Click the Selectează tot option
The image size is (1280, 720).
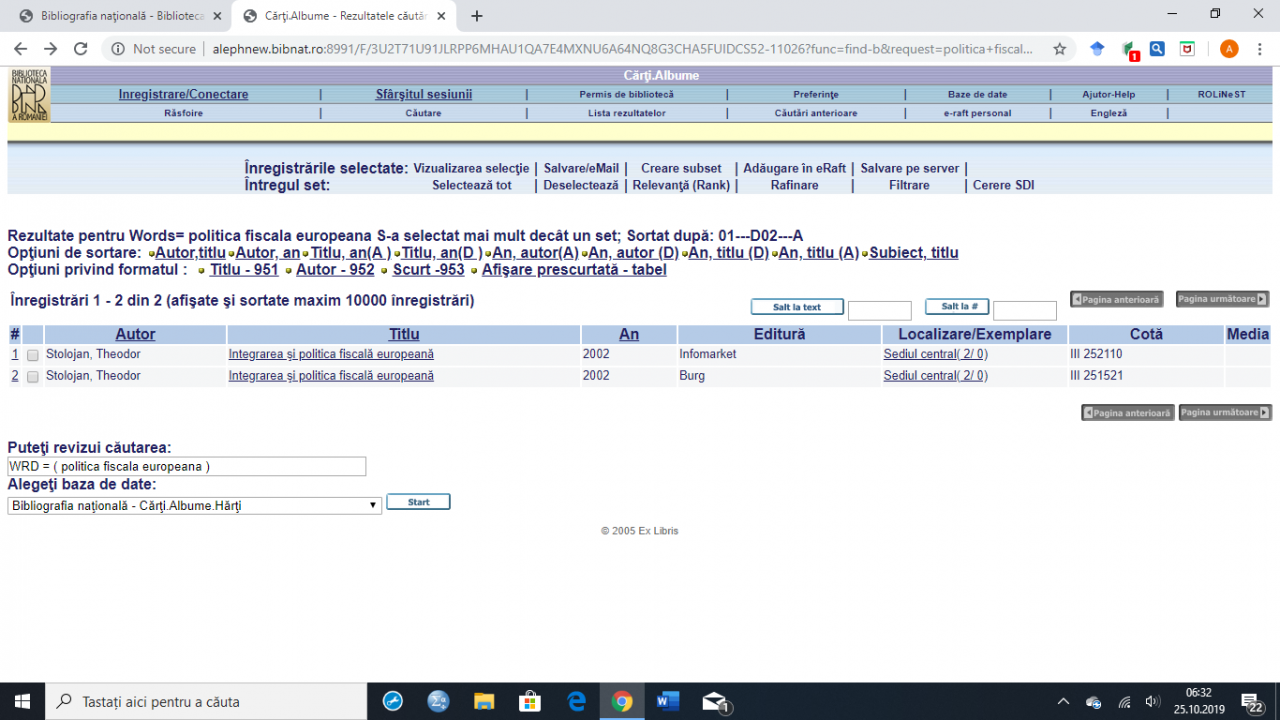[471, 185]
